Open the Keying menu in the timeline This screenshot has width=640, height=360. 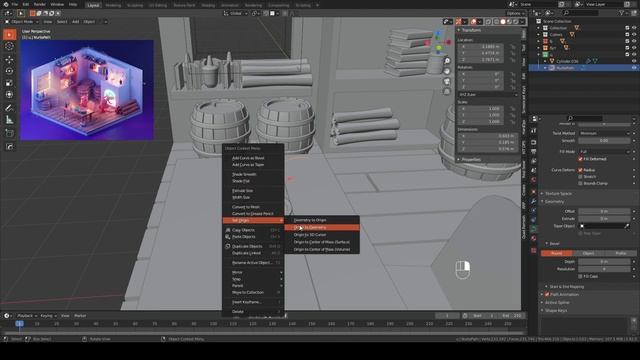tap(48, 316)
